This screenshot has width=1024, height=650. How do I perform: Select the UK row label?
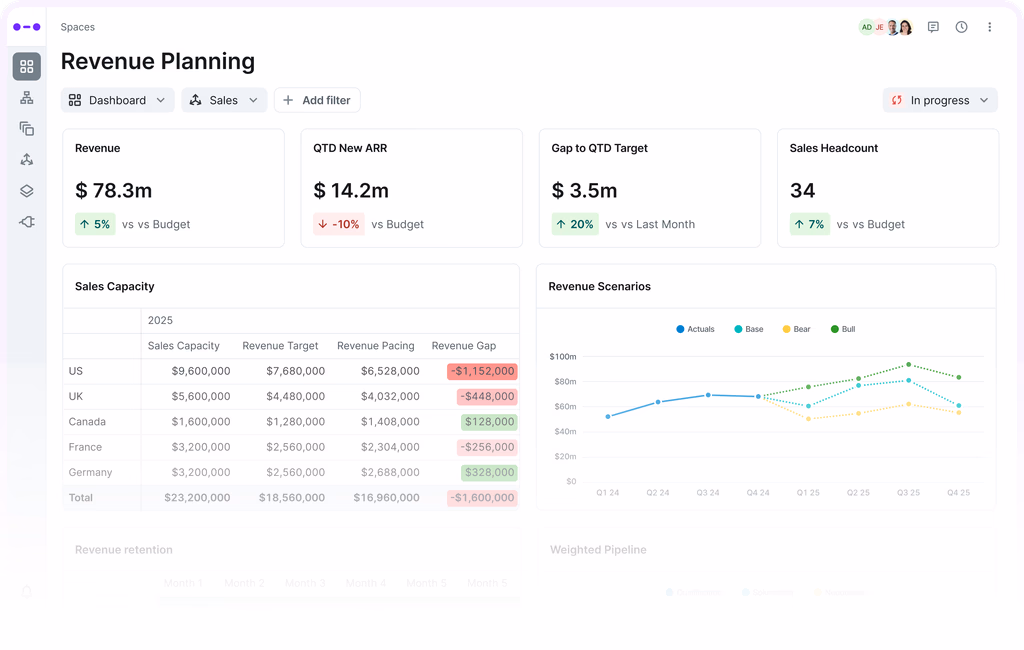[76, 397]
